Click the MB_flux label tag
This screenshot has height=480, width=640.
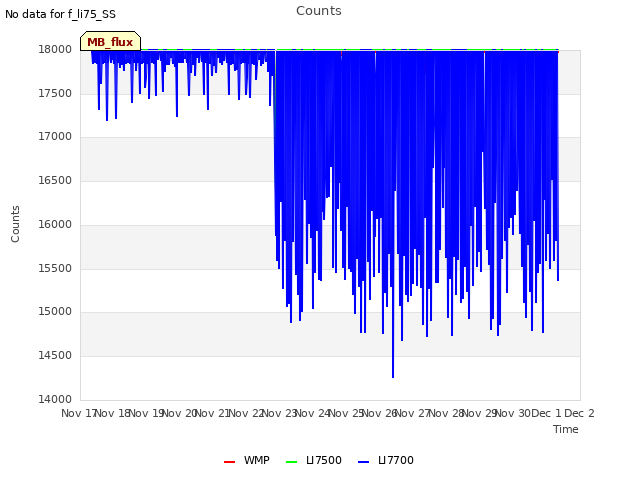[x=110, y=41]
